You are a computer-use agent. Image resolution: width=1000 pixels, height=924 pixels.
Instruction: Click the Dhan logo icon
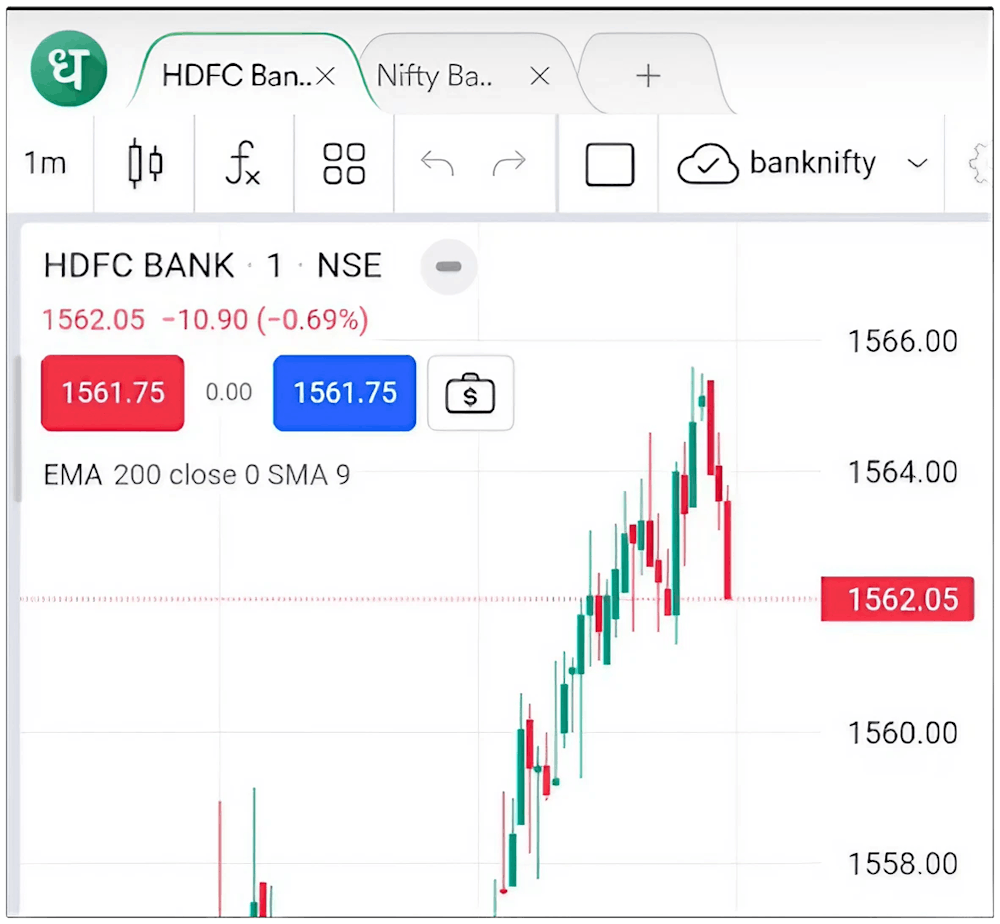(68, 67)
